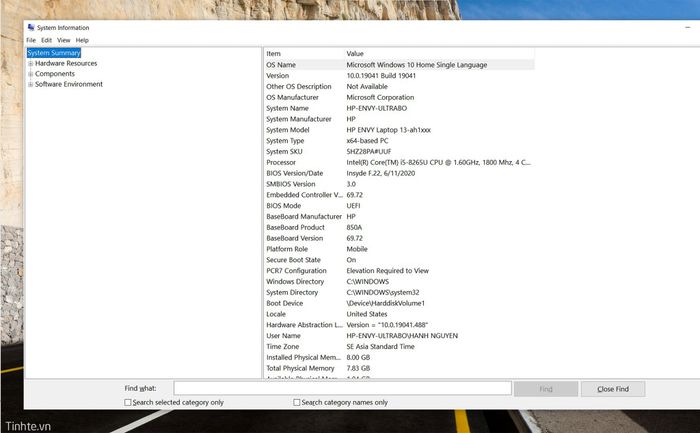Select the Hardware Resources tree item

tap(66, 63)
